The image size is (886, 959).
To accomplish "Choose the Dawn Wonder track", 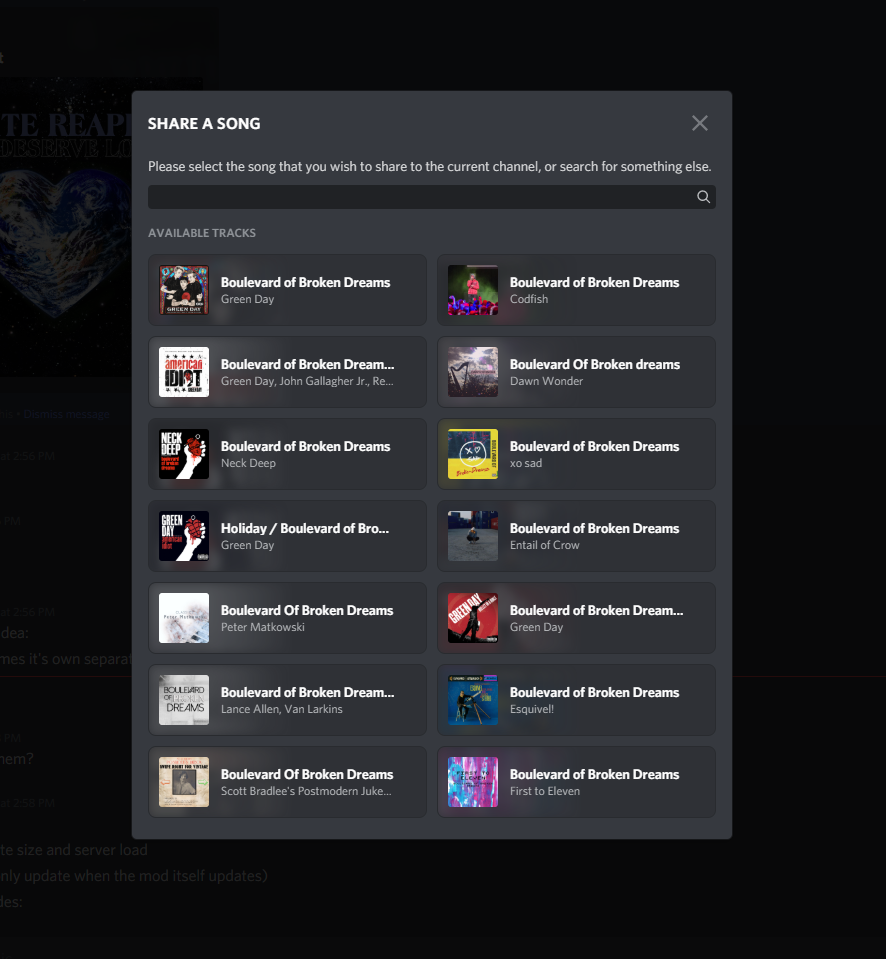I will pos(576,372).
